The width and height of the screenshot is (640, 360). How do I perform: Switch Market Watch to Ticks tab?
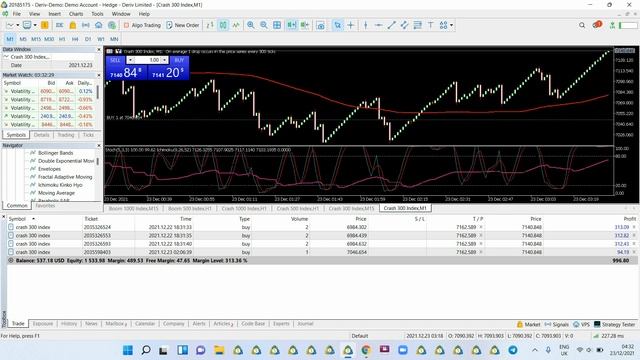pyautogui.click(x=88, y=135)
